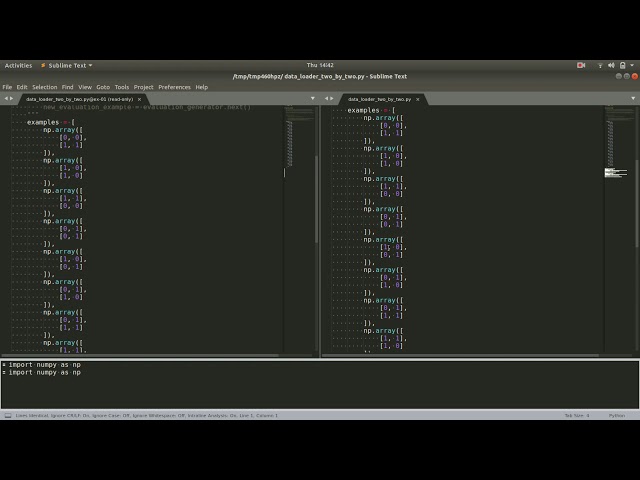Screen dimensions: 640x480
Task: Click the left pane vertical scrollbar
Action: pyautogui.click(x=317, y=200)
